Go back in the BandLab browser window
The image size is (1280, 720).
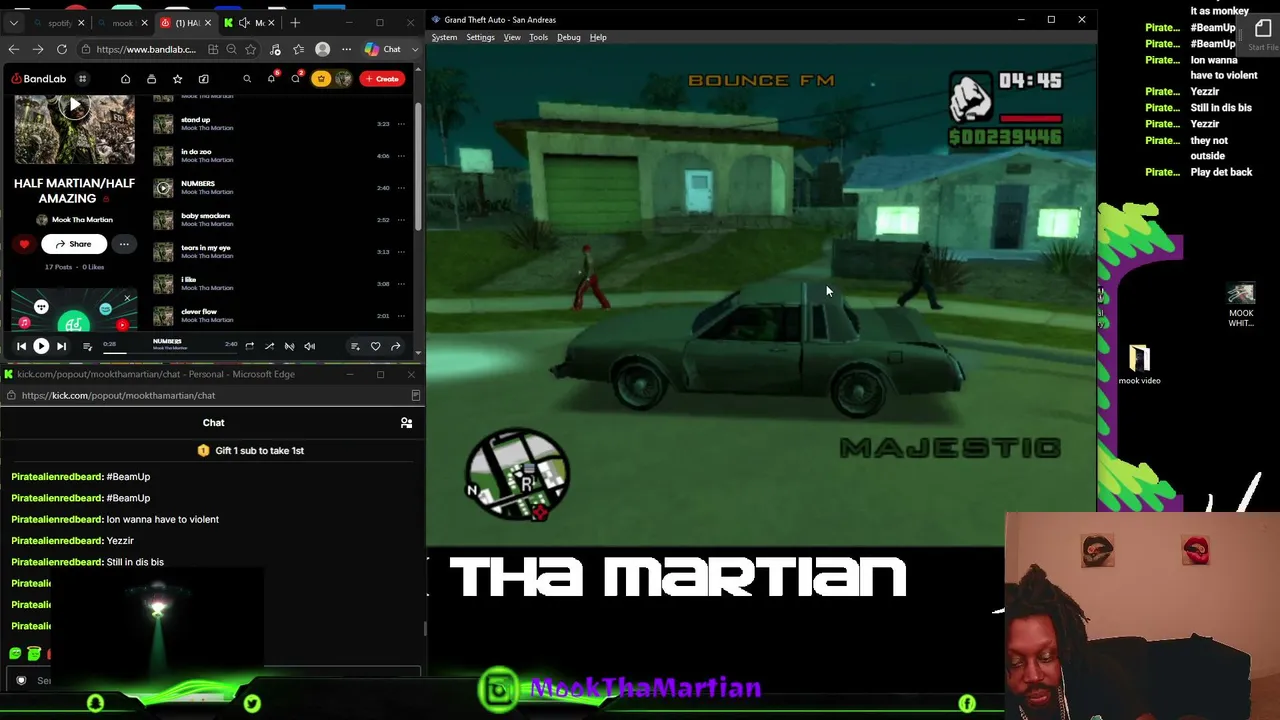tap(14, 49)
